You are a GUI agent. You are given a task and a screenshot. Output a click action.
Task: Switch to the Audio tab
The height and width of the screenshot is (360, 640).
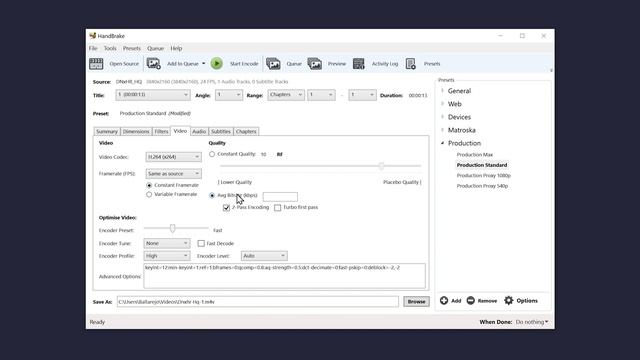199,131
